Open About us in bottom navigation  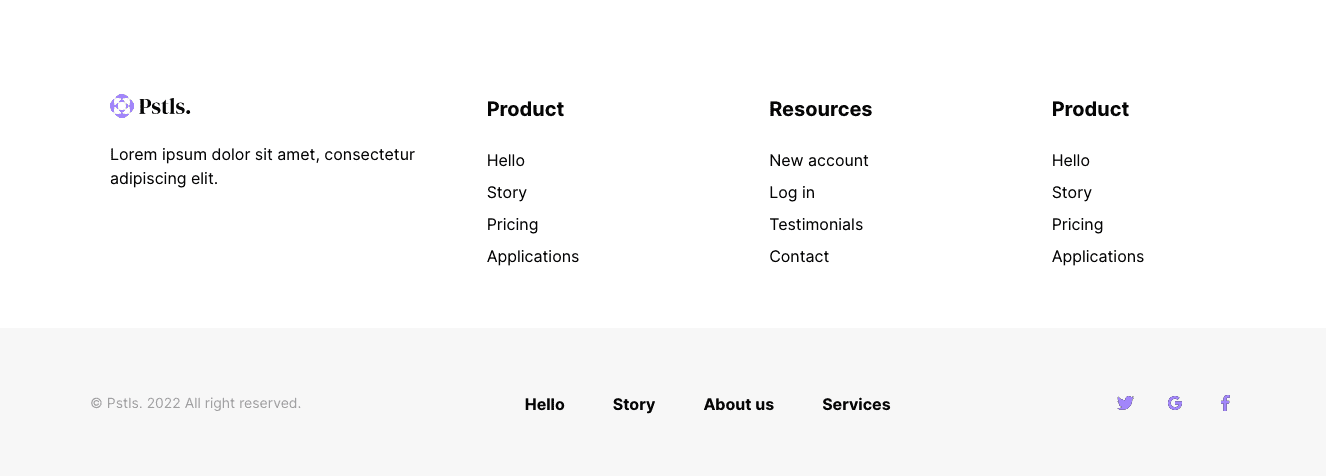coord(739,405)
